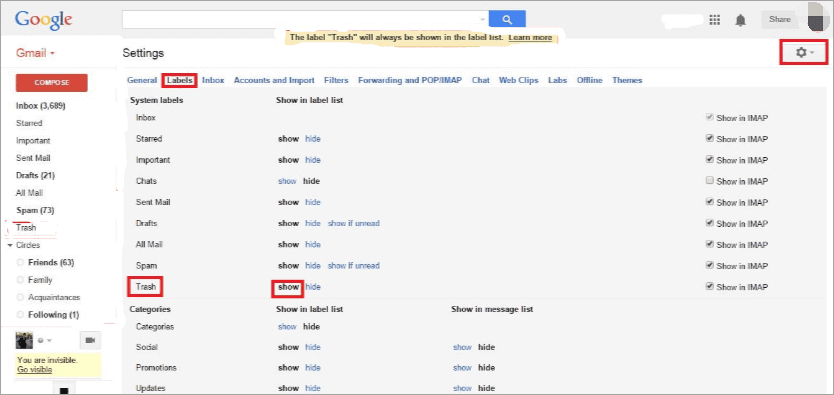The height and width of the screenshot is (395, 834).
Task: Click the chat profile photo thumbnail
Action: (x=24, y=340)
